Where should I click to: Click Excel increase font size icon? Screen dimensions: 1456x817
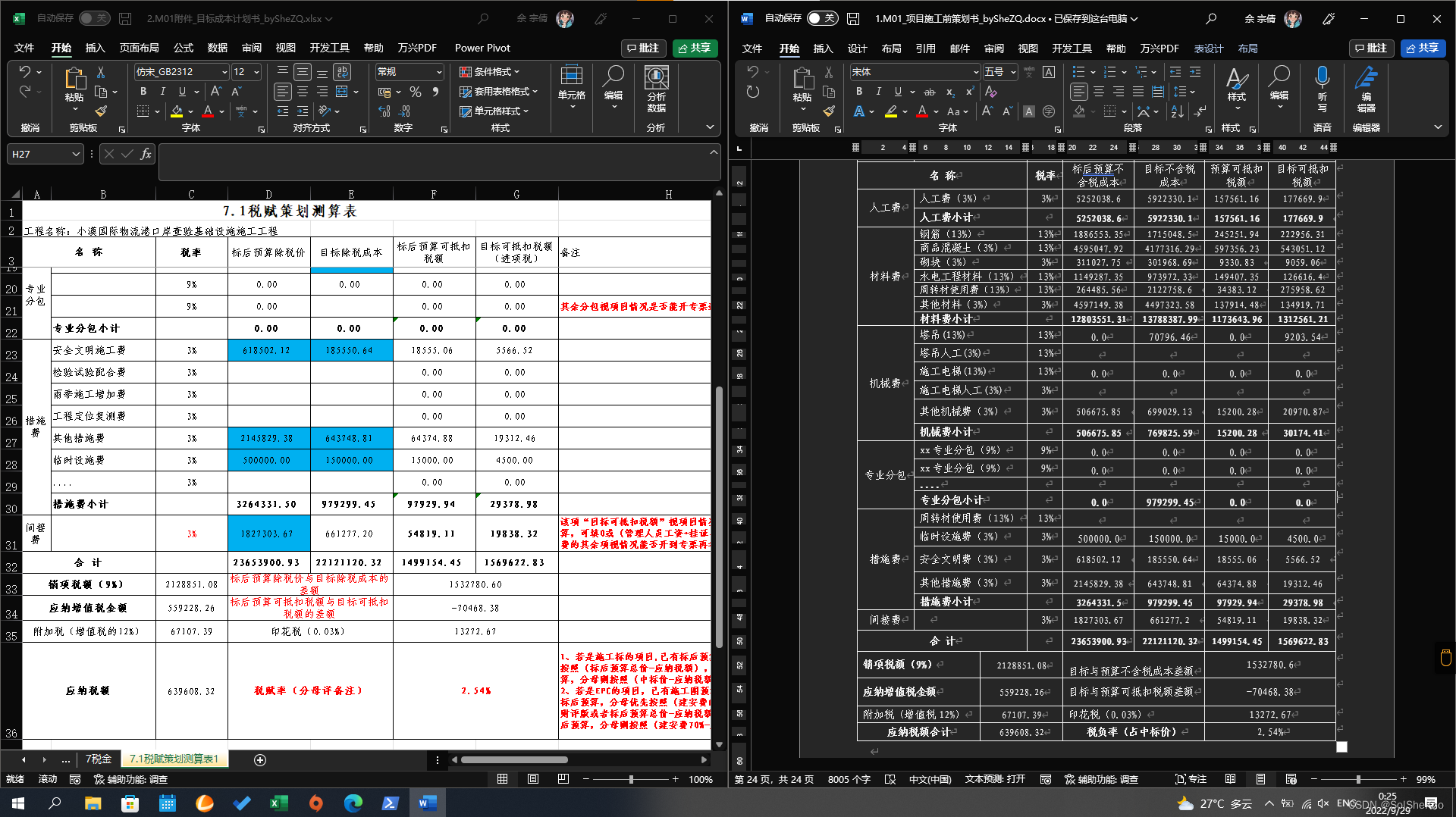216,91
